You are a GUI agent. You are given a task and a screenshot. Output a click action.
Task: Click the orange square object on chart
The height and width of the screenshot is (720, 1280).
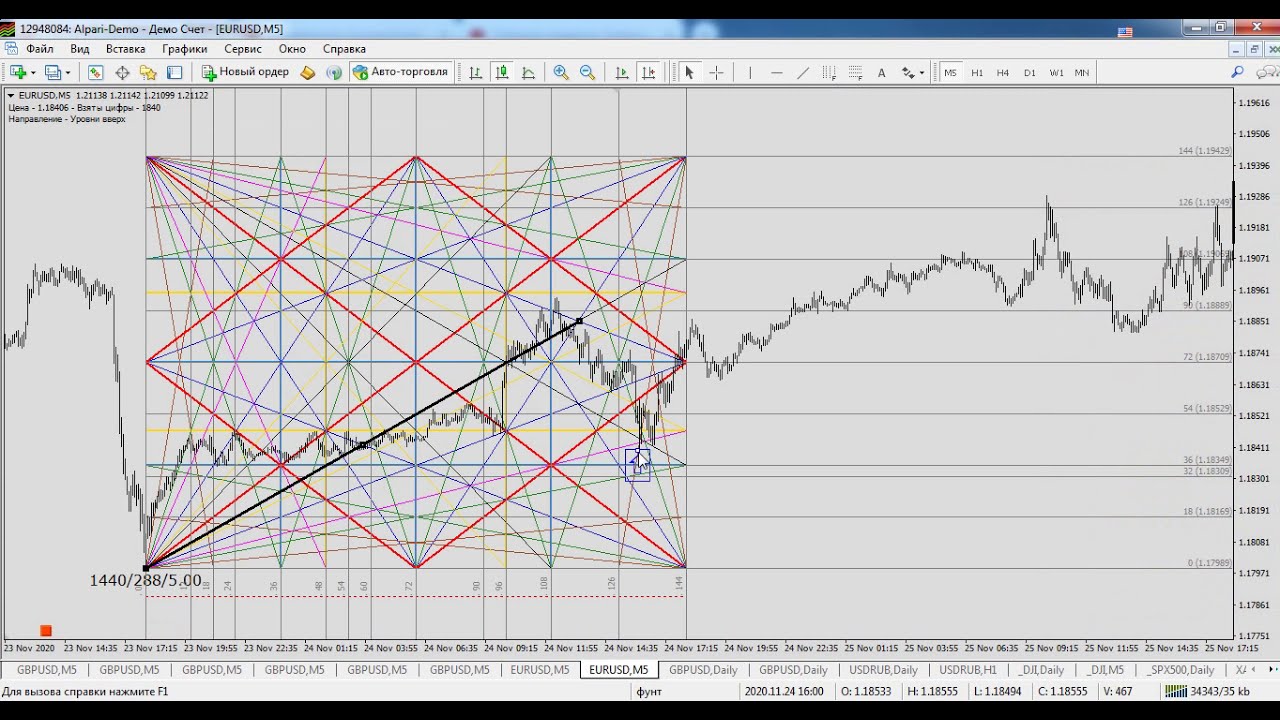point(46,630)
